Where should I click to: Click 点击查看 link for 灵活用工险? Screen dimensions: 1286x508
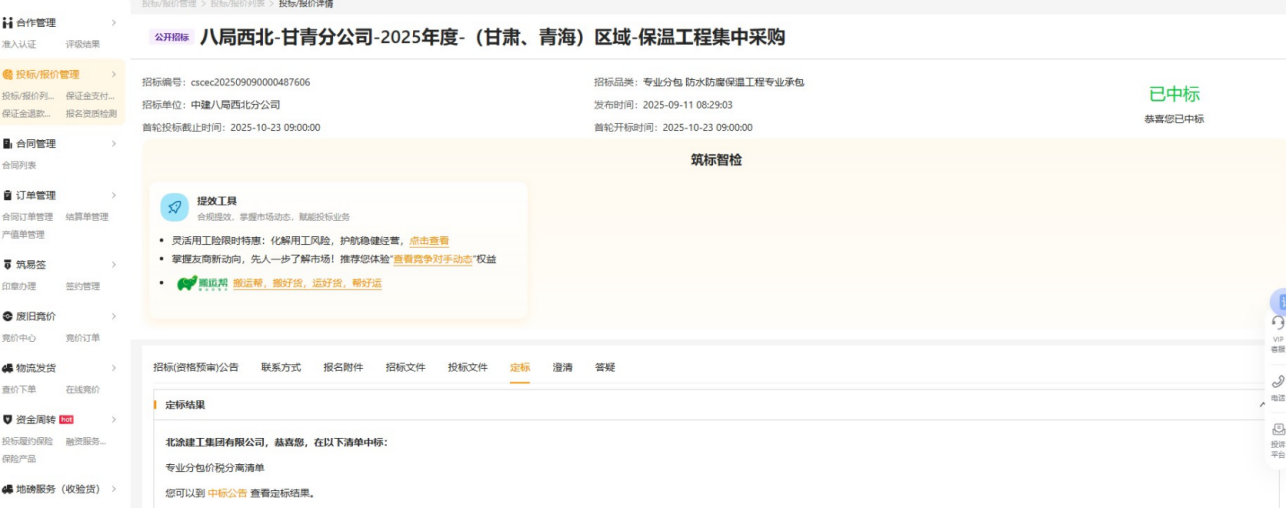(x=429, y=241)
